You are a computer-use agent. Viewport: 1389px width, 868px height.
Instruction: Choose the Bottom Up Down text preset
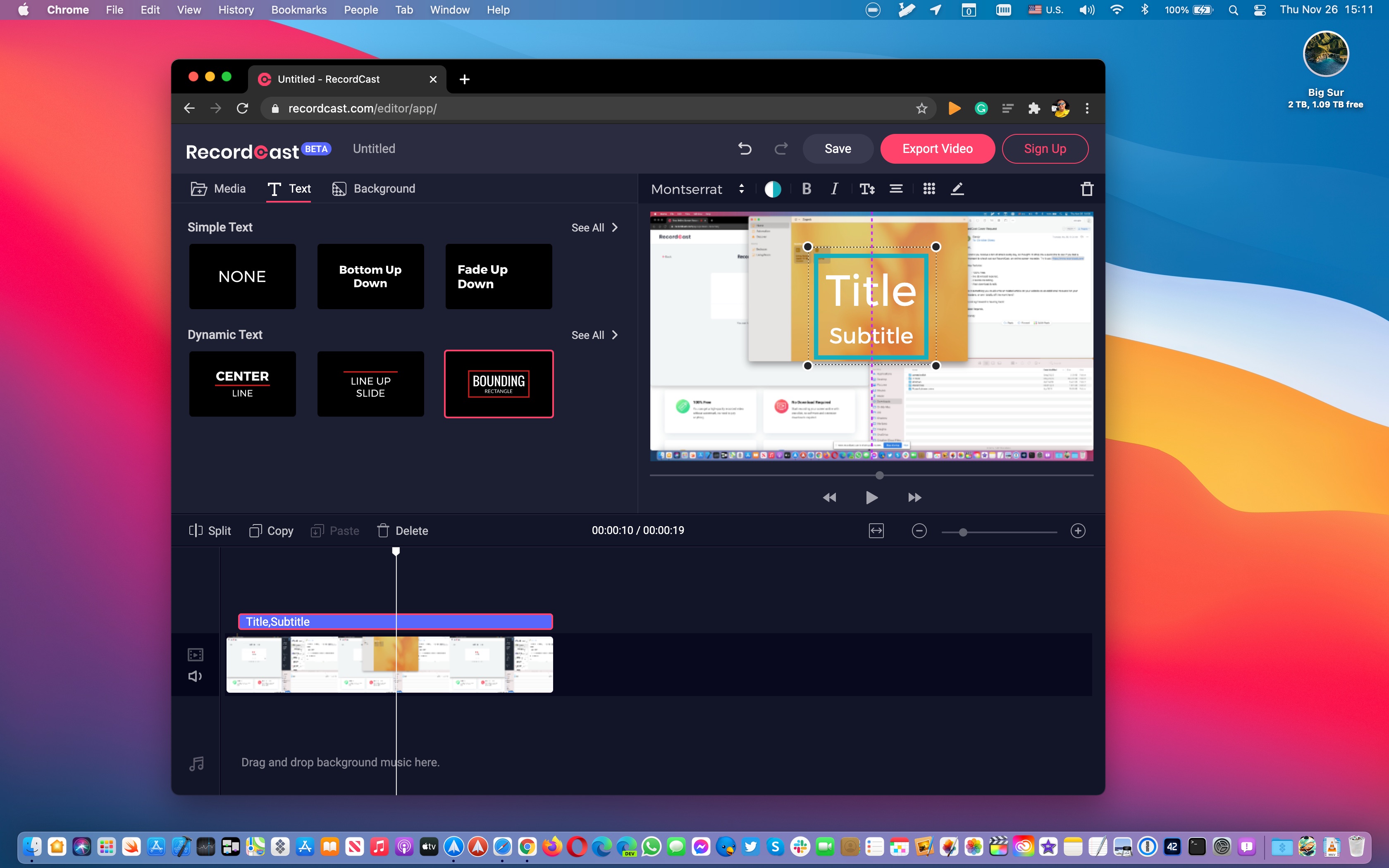[x=371, y=277]
